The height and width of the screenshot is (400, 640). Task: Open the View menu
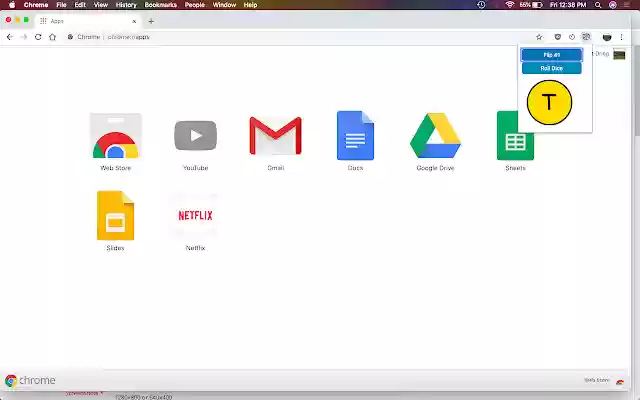coord(100,5)
